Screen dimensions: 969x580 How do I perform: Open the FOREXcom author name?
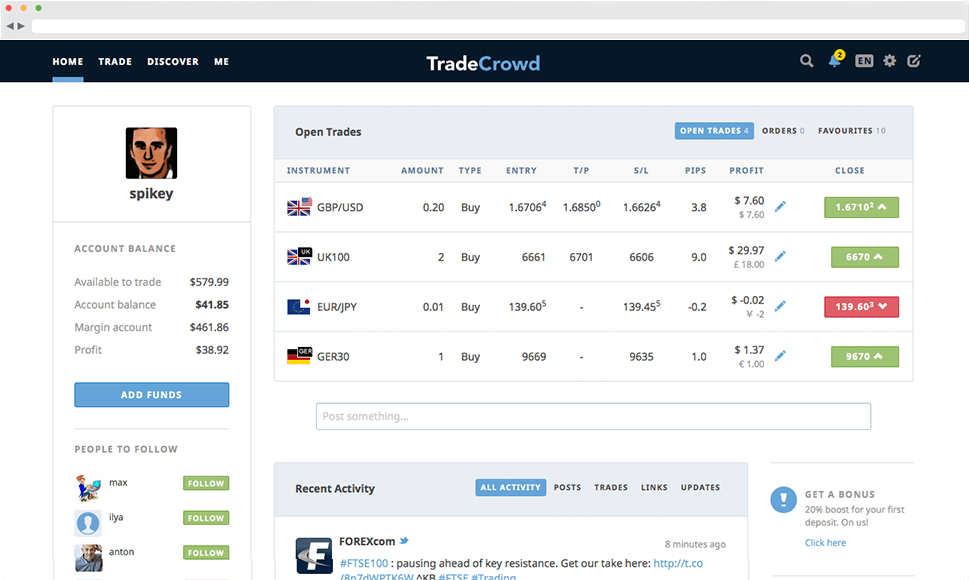pos(367,541)
